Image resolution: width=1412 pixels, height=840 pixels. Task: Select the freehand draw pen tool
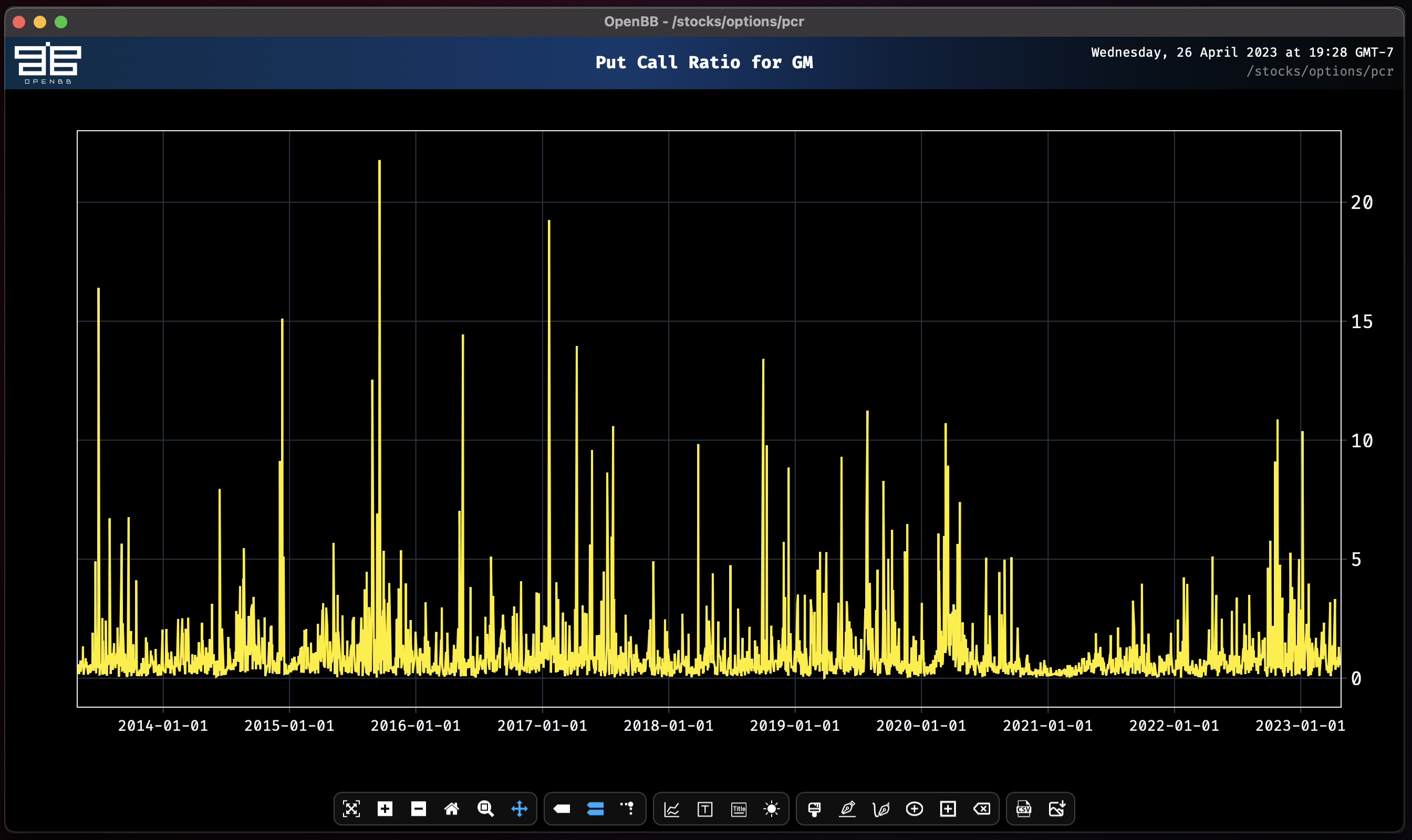click(881, 809)
